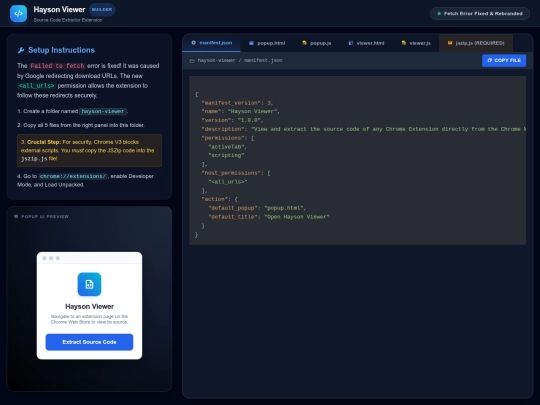Click the wrench icon beside Setup Instructions
540x405 pixels.
(21, 50)
